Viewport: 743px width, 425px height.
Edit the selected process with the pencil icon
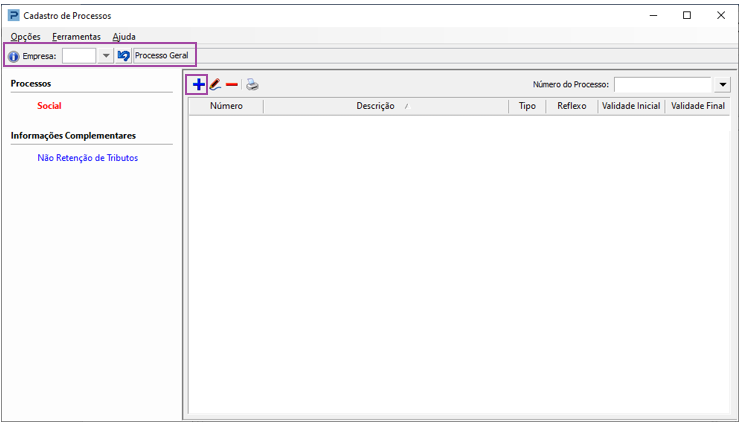215,85
